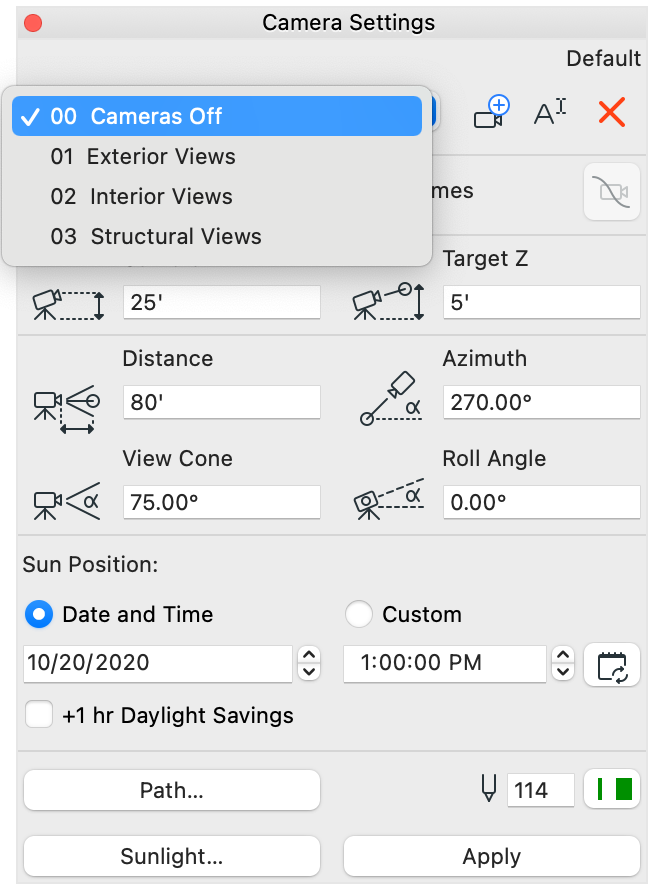Open the Sunlight settings dialog
The height and width of the screenshot is (894, 664).
(x=171, y=856)
